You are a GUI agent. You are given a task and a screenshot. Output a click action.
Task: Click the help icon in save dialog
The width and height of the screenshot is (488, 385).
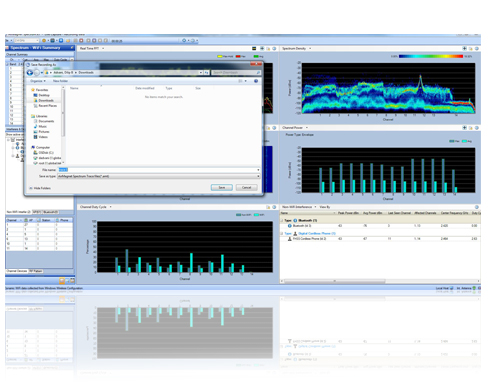(256, 81)
